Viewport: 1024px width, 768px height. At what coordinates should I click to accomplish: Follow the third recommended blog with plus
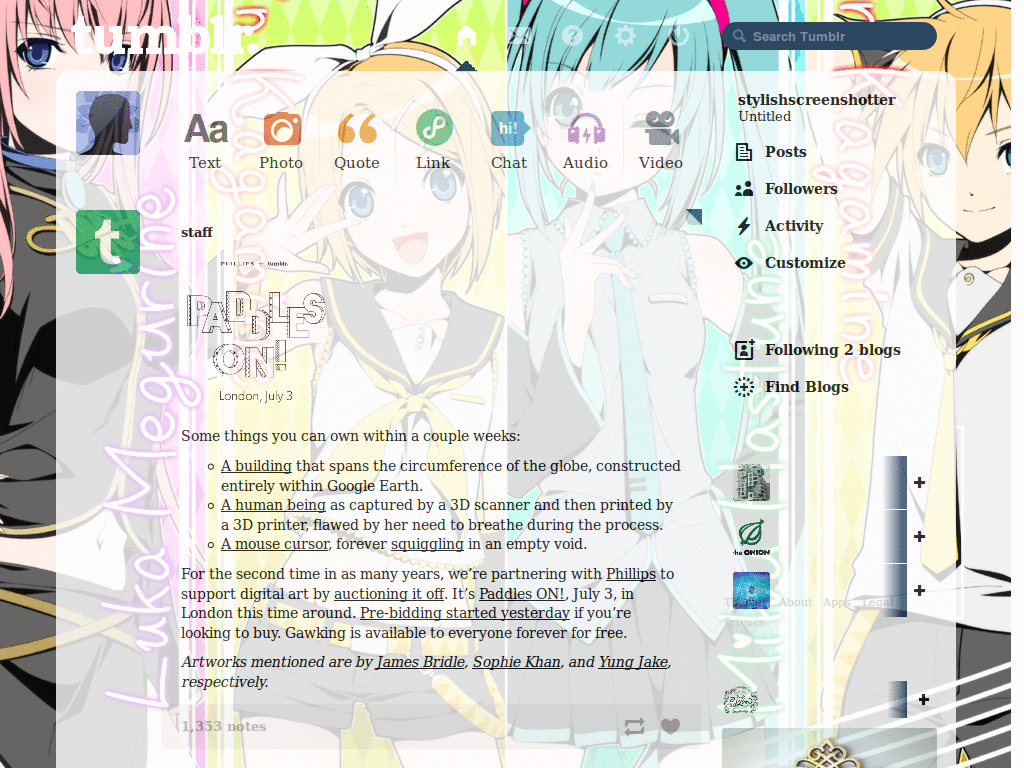[x=920, y=590]
